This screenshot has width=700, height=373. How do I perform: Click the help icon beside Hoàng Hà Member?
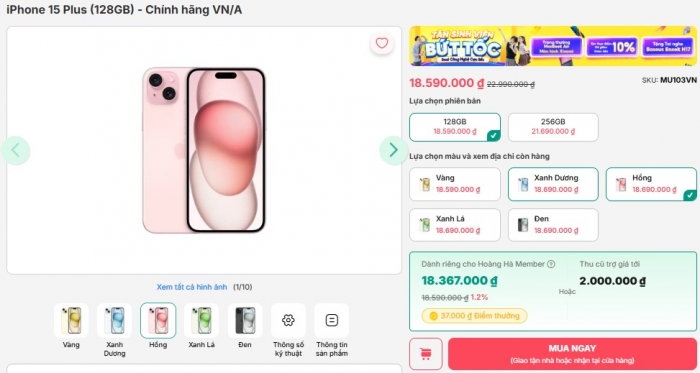click(551, 264)
